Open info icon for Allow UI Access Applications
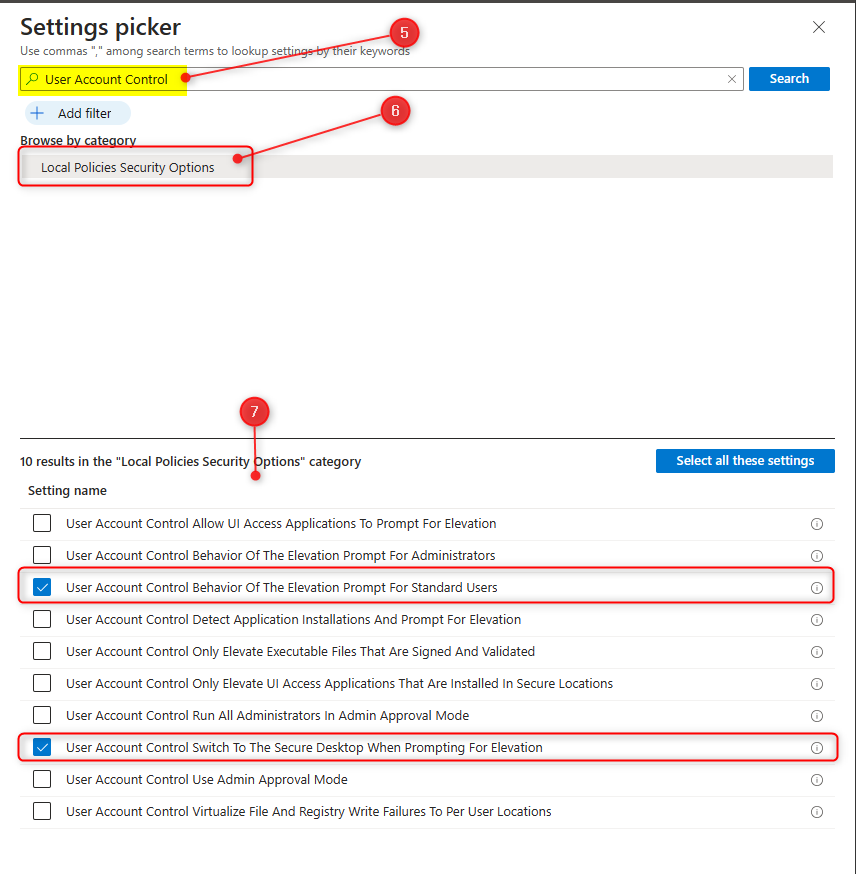Screen dimensions: 856x874 816,524
